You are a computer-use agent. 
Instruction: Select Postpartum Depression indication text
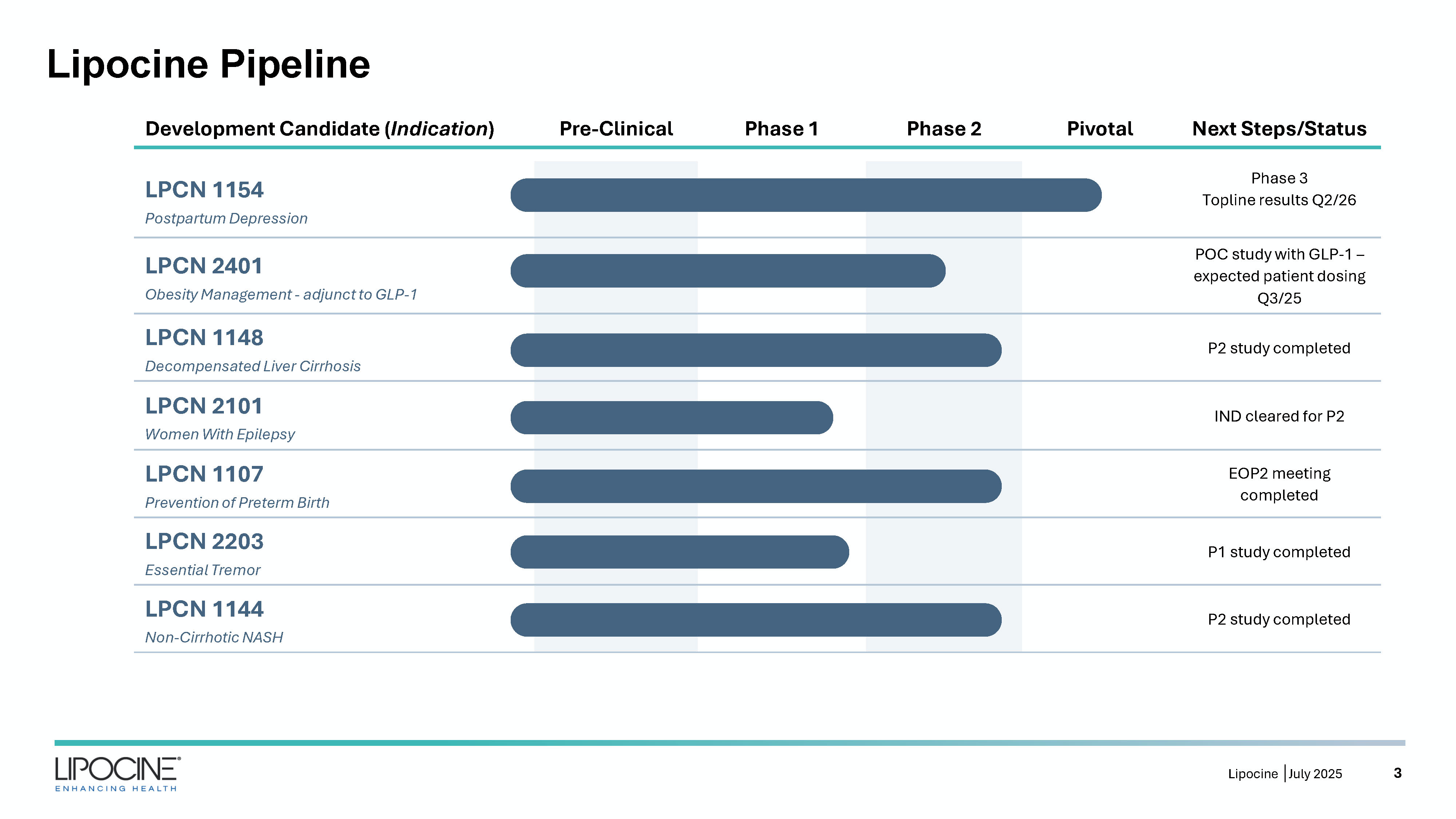(x=226, y=218)
